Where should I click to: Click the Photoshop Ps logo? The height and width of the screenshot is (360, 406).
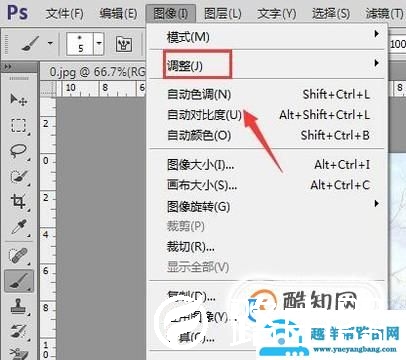[x=17, y=13]
